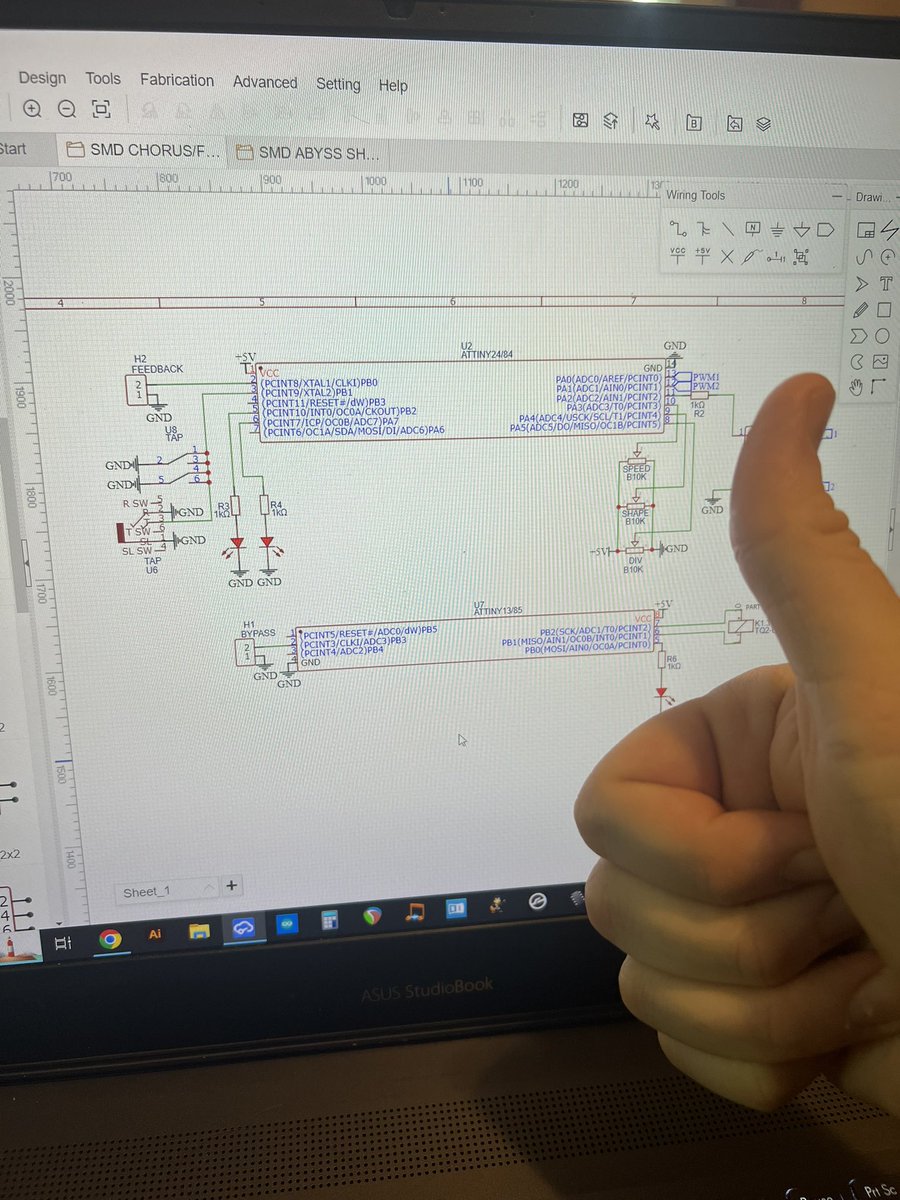Select the Pie drawing tool
Viewport: 900px width, 1200px height.
[x=857, y=362]
